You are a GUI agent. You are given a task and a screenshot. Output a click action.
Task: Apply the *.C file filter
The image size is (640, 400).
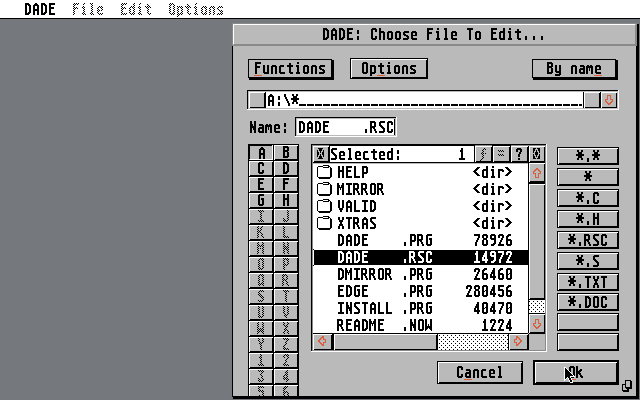tap(587, 198)
